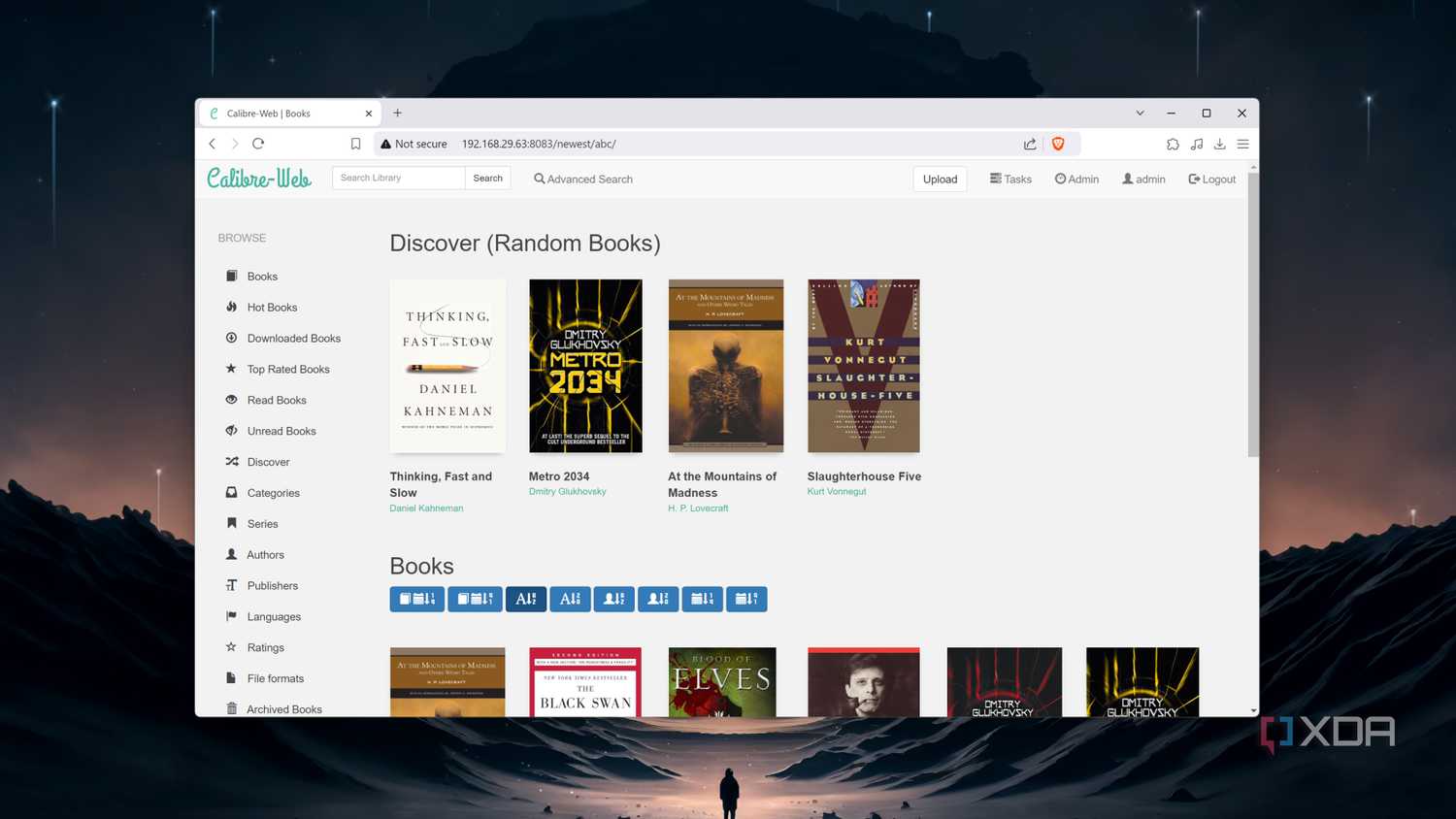1456x819 pixels.
Task: Open Top Rated Books
Action: 279,370
